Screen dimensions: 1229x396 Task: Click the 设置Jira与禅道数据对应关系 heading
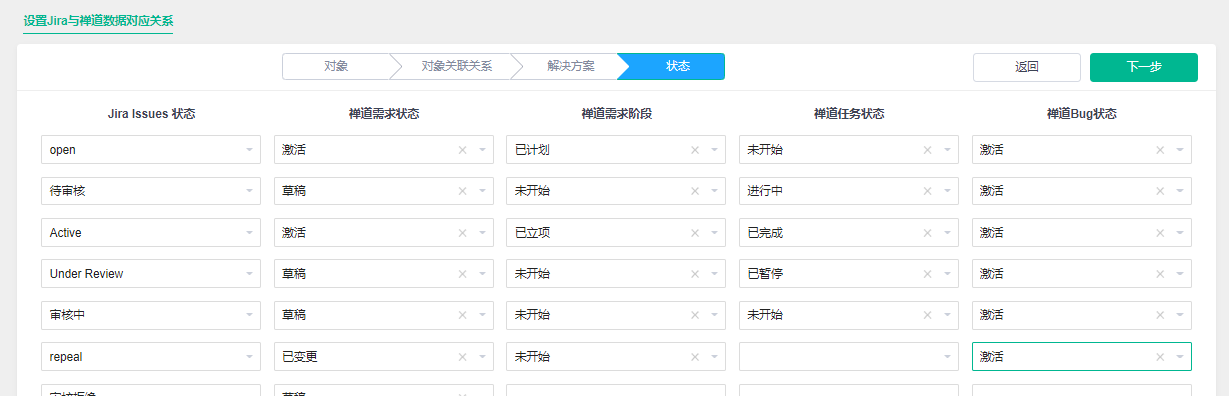[98, 20]
